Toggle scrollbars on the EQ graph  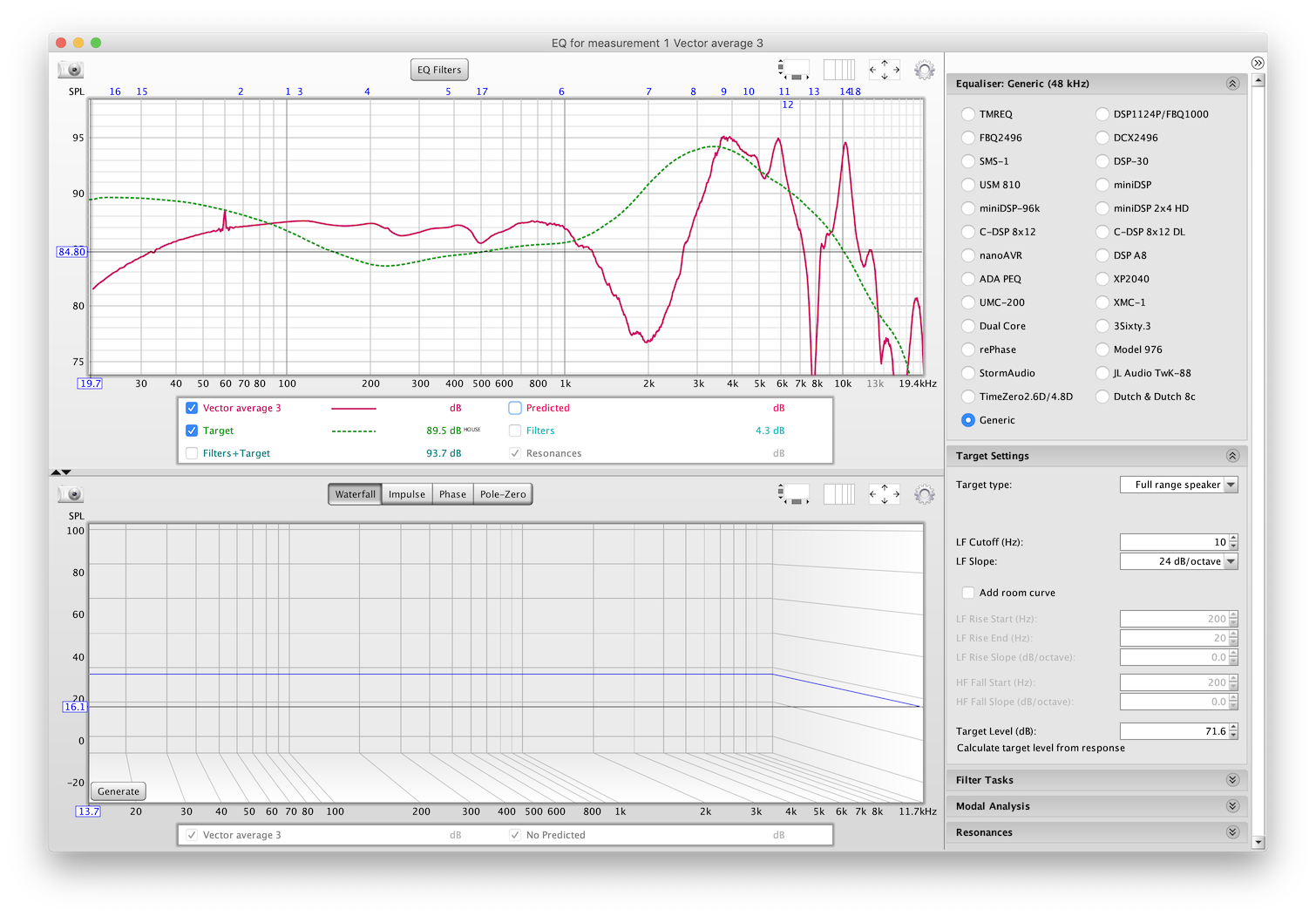(794, 70)
